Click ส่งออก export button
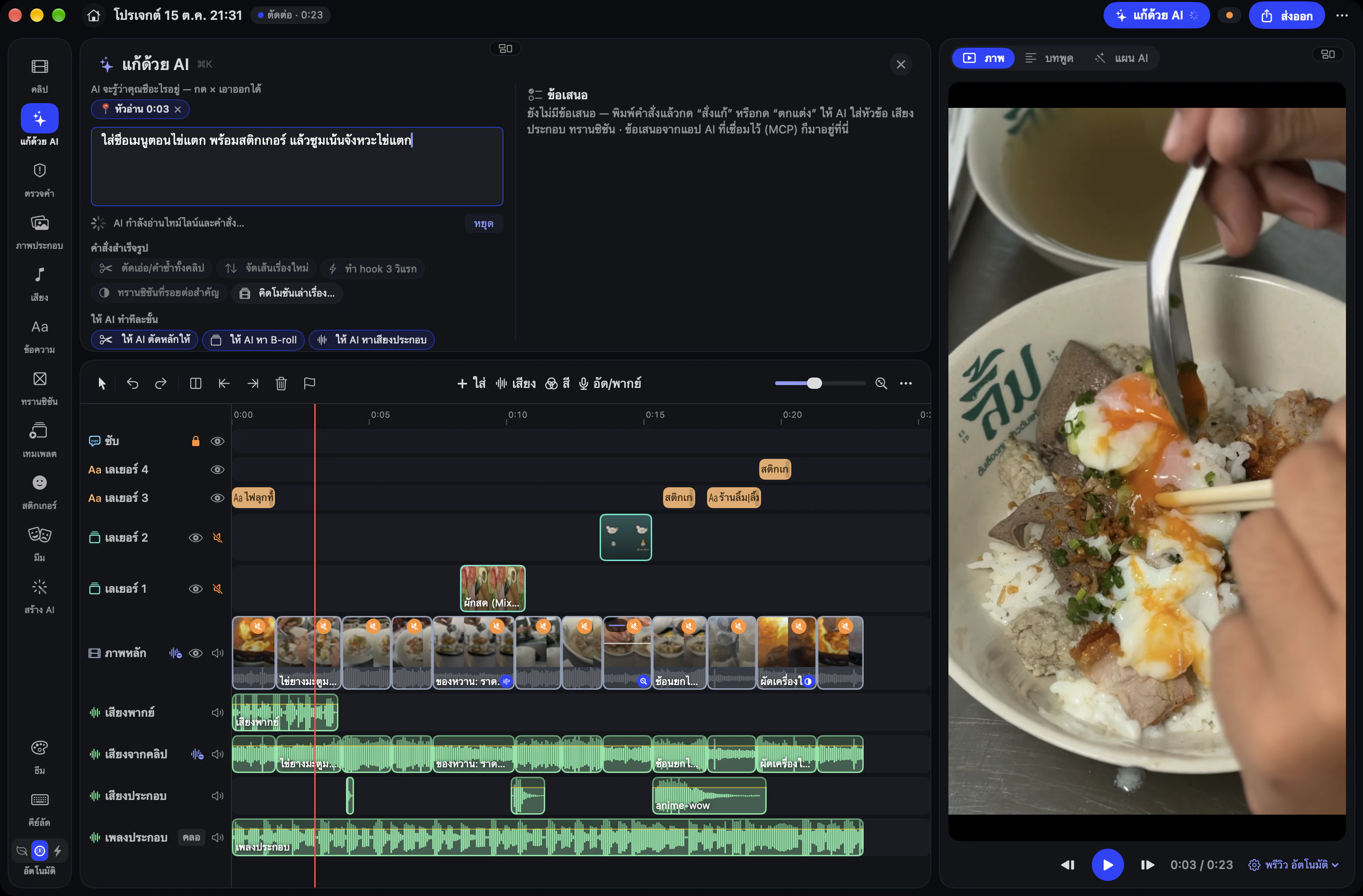1363x896 pixels. pos(1286,16)
